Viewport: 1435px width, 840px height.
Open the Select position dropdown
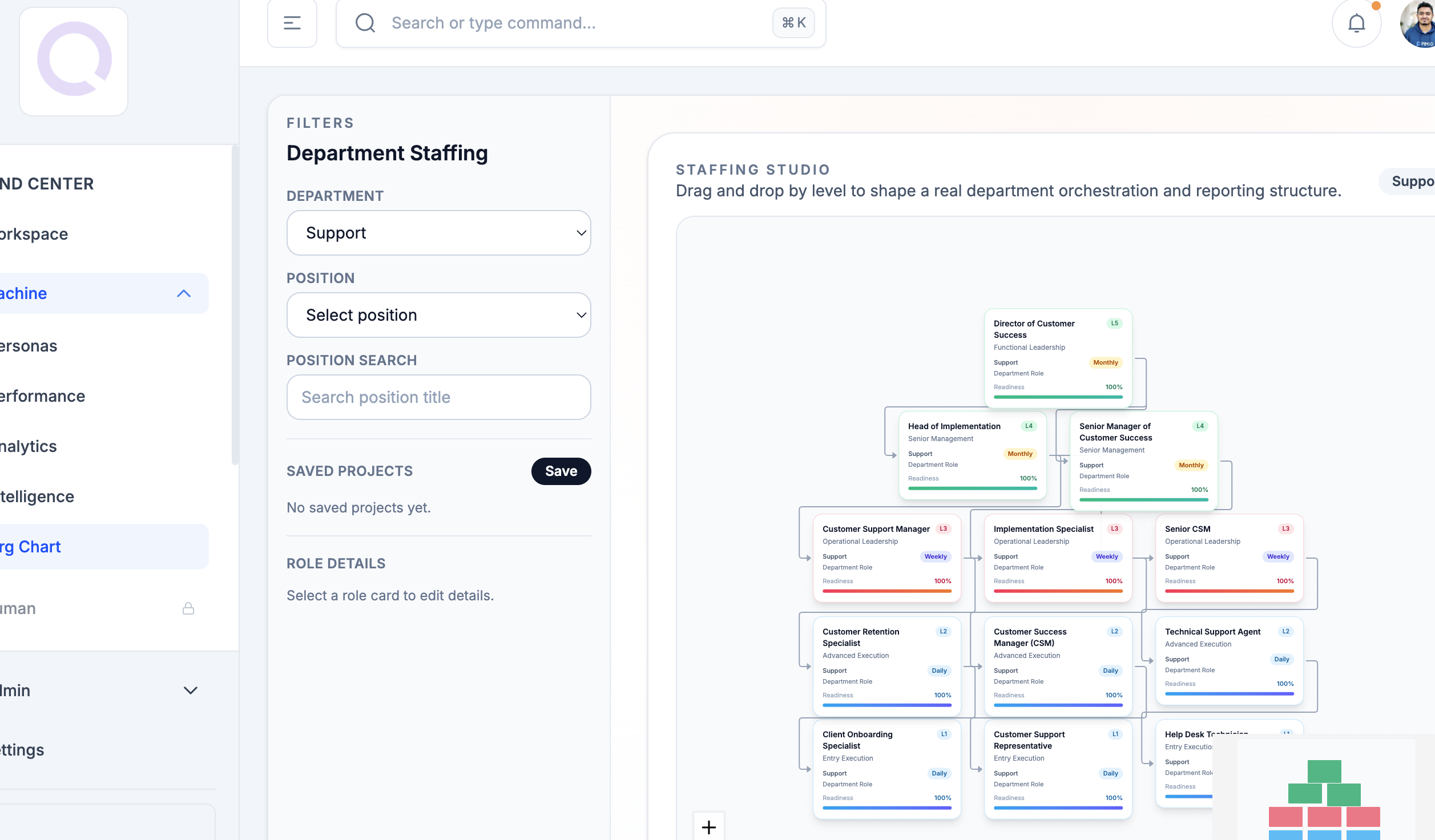(x=438, y=314)
